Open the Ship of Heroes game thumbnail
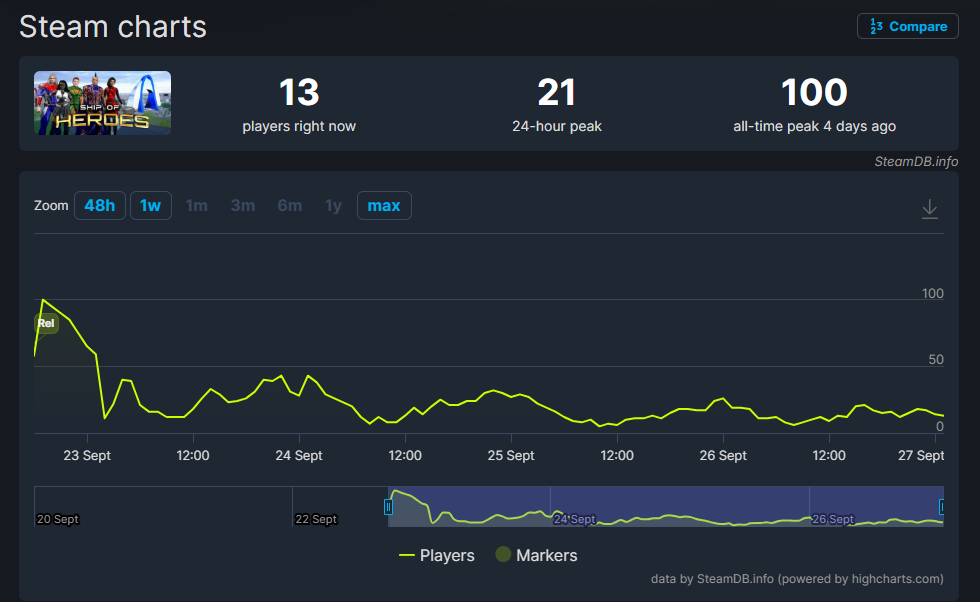This screenshot has height=602, width=980. pos(102,103)
